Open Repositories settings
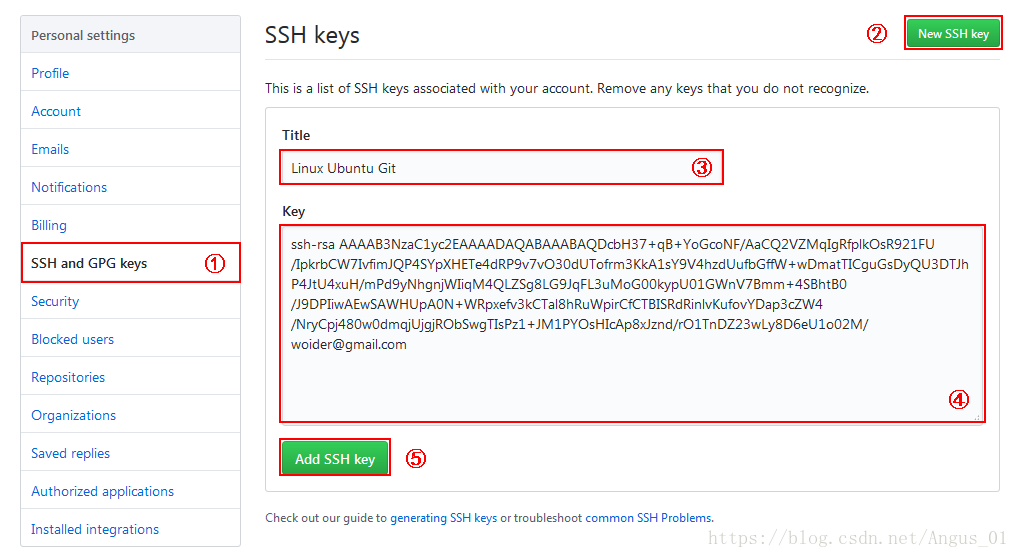 (x=68, y=377)
